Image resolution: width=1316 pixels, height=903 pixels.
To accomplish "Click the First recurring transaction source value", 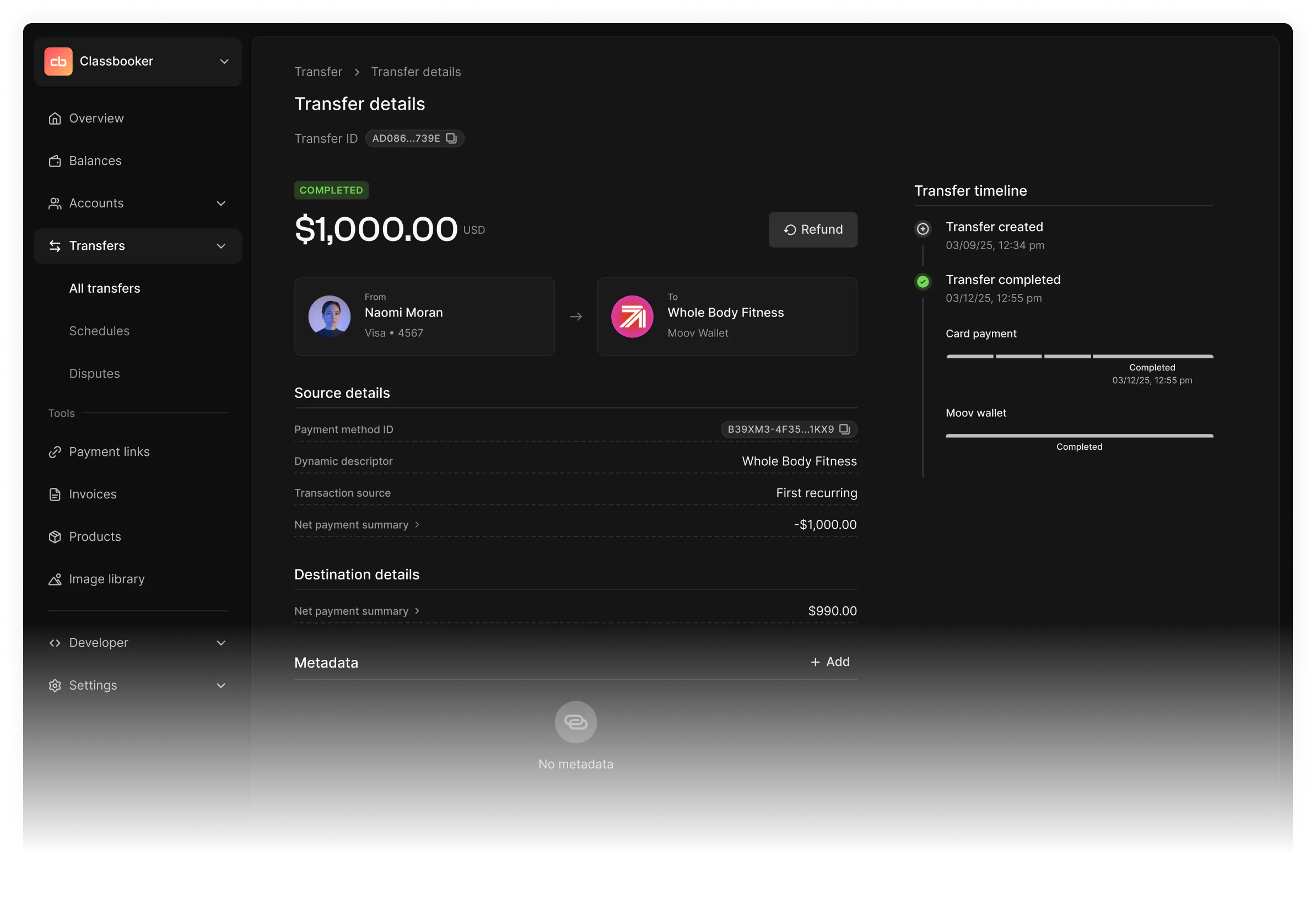I will point(816,493).
